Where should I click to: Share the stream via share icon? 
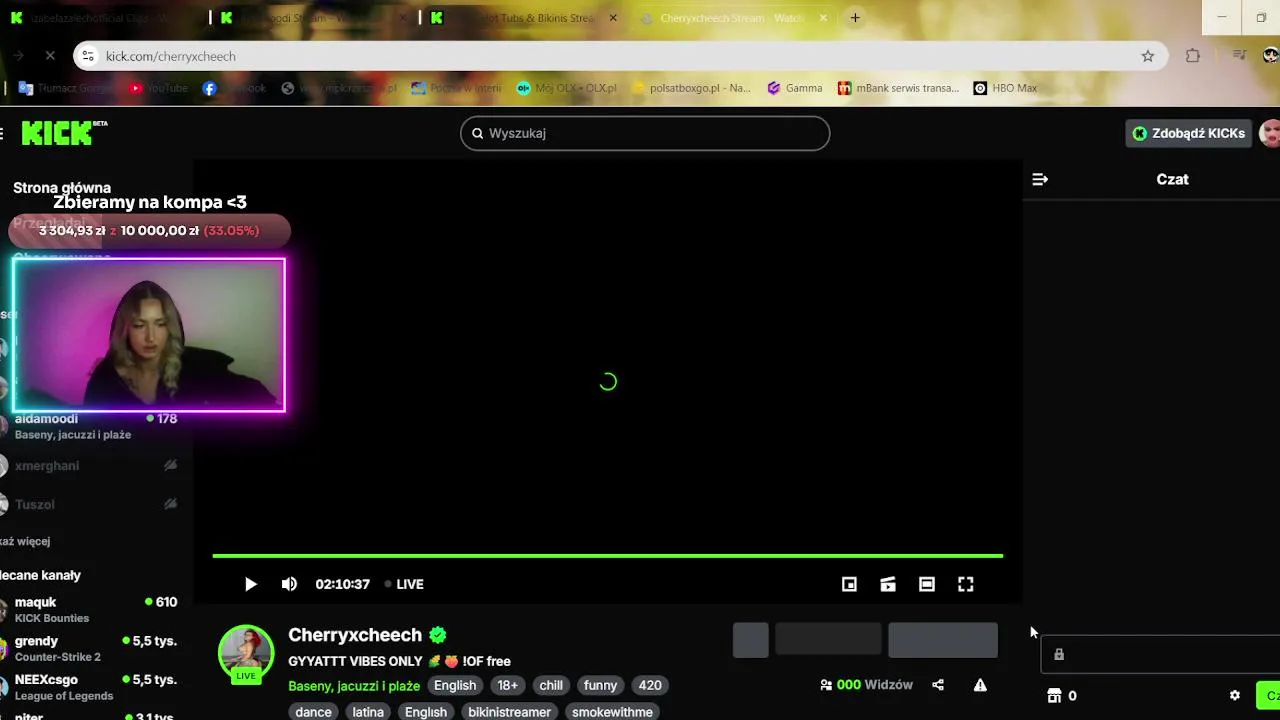tap(938, 685)
